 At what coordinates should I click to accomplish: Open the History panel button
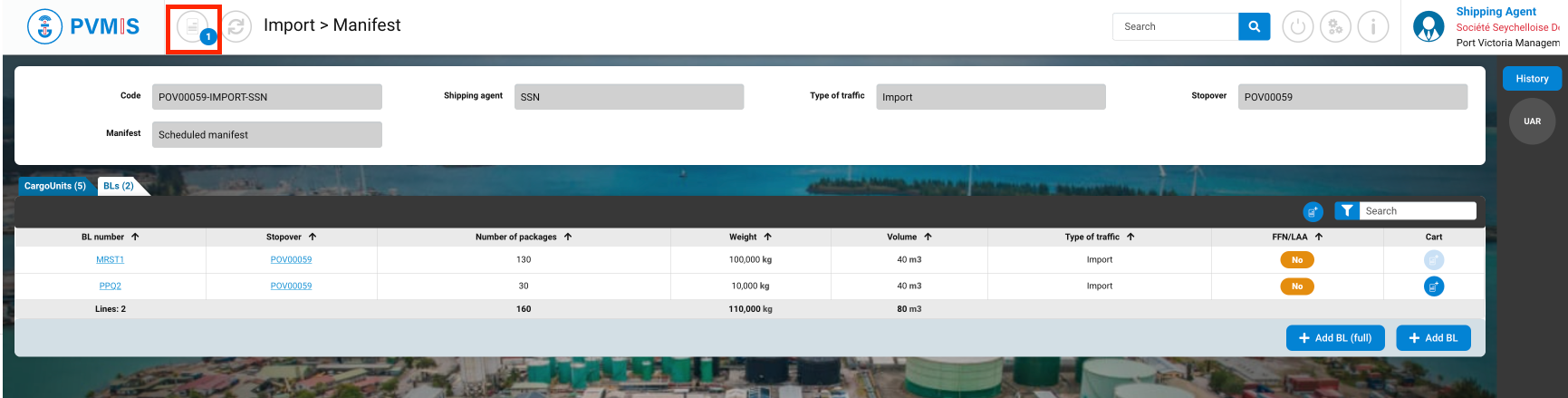point(1532,79)
